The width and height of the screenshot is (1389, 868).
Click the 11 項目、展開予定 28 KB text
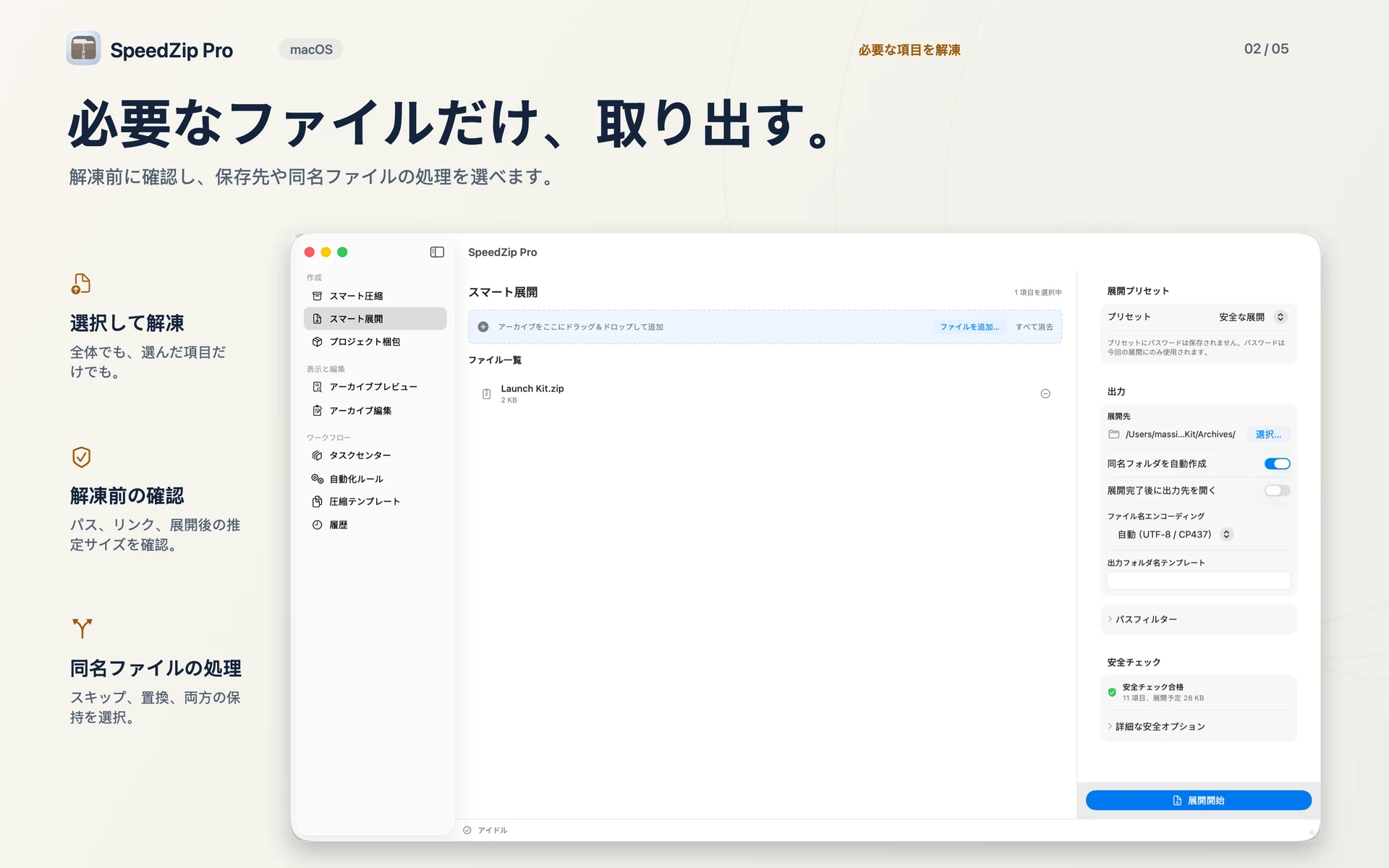click(x=1163, y=698)
